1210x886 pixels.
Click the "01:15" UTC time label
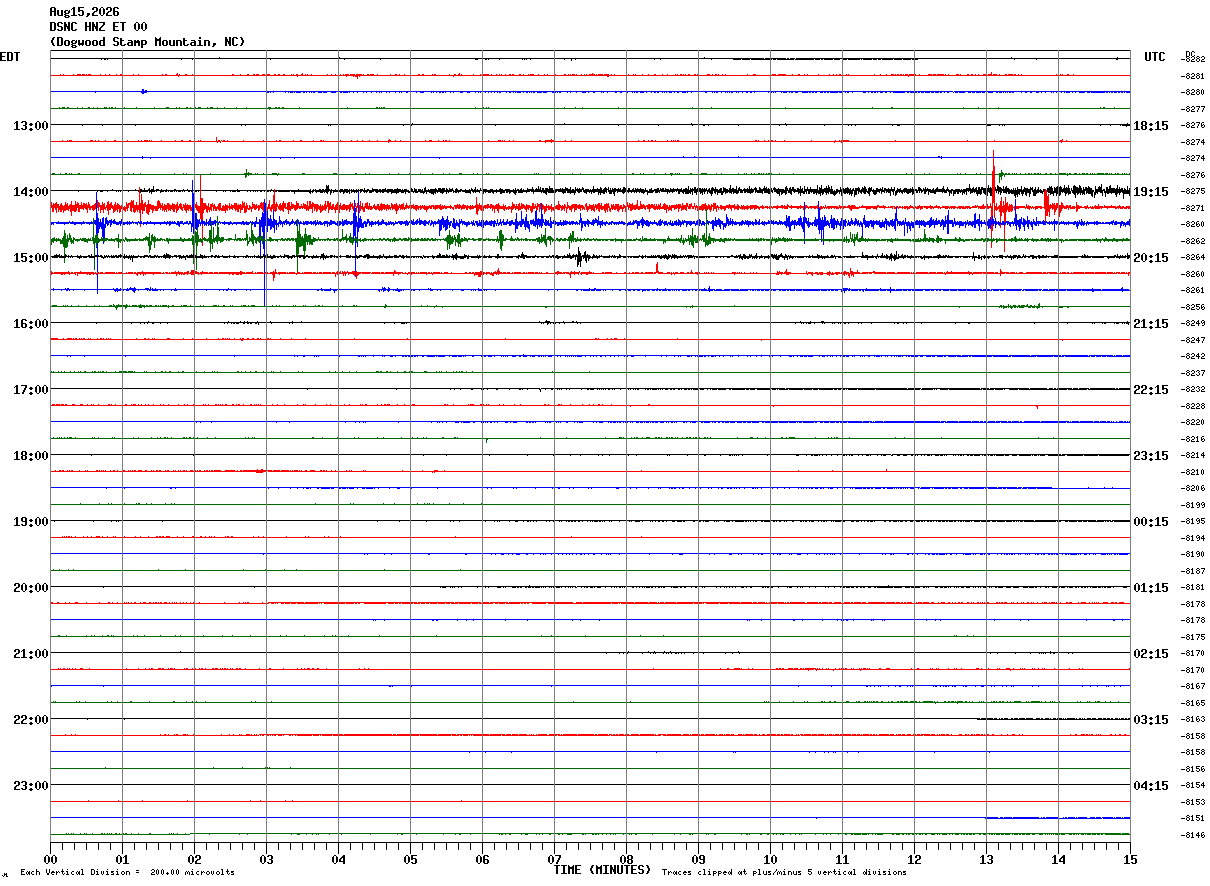pos(1151,588)
